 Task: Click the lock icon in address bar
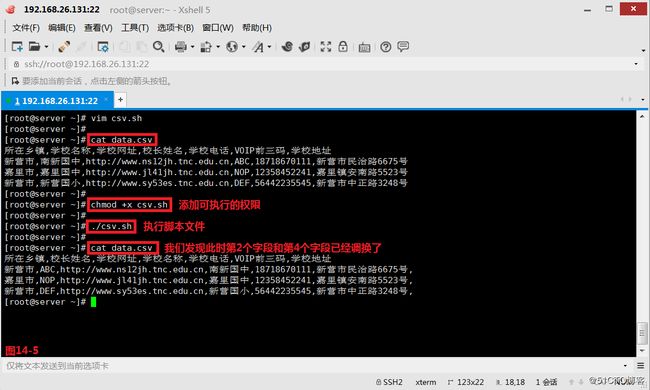[17, 64]
